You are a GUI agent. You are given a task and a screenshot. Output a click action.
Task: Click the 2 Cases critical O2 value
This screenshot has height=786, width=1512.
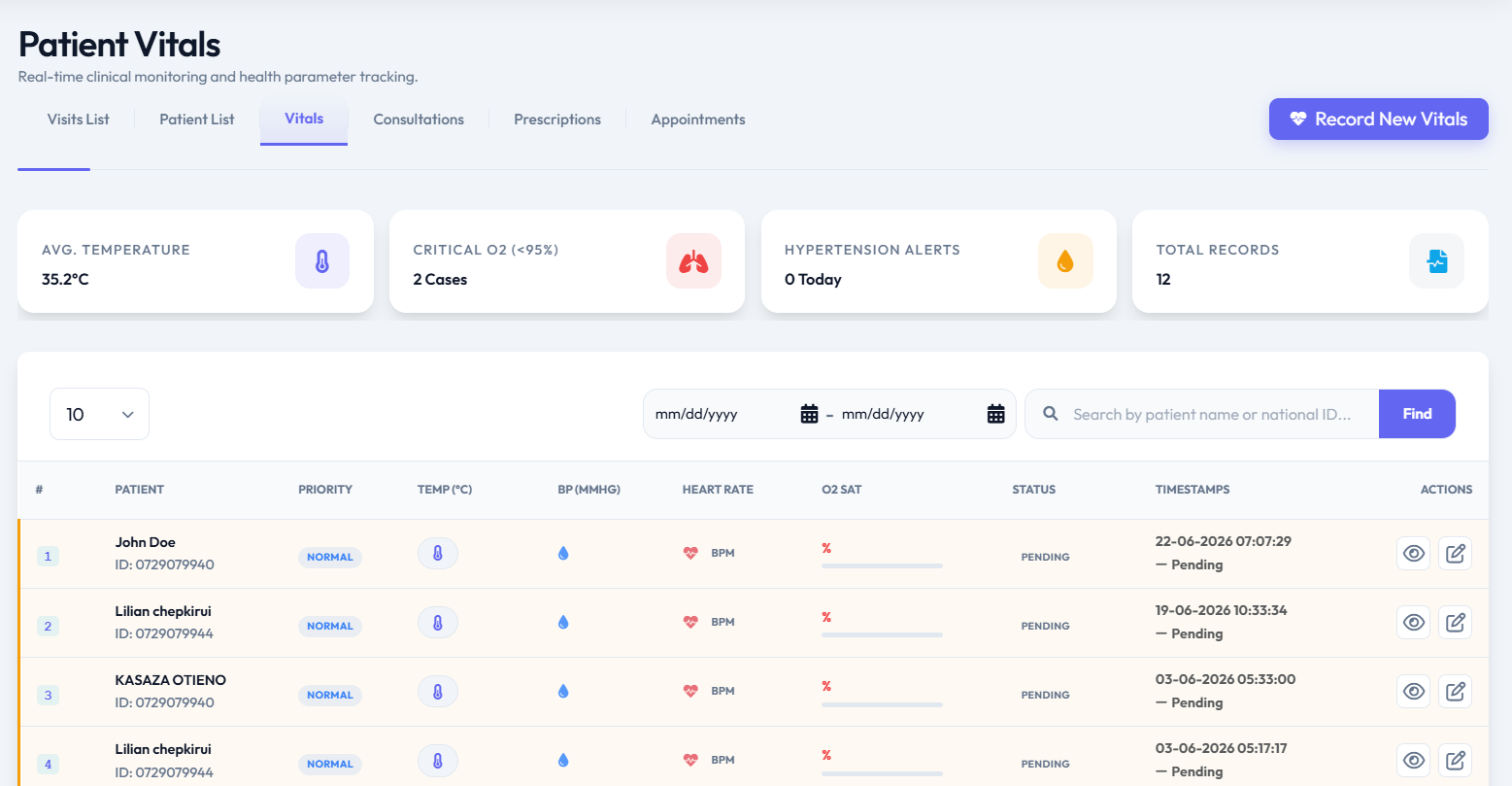pyautogui.click(x=440, y=279)
